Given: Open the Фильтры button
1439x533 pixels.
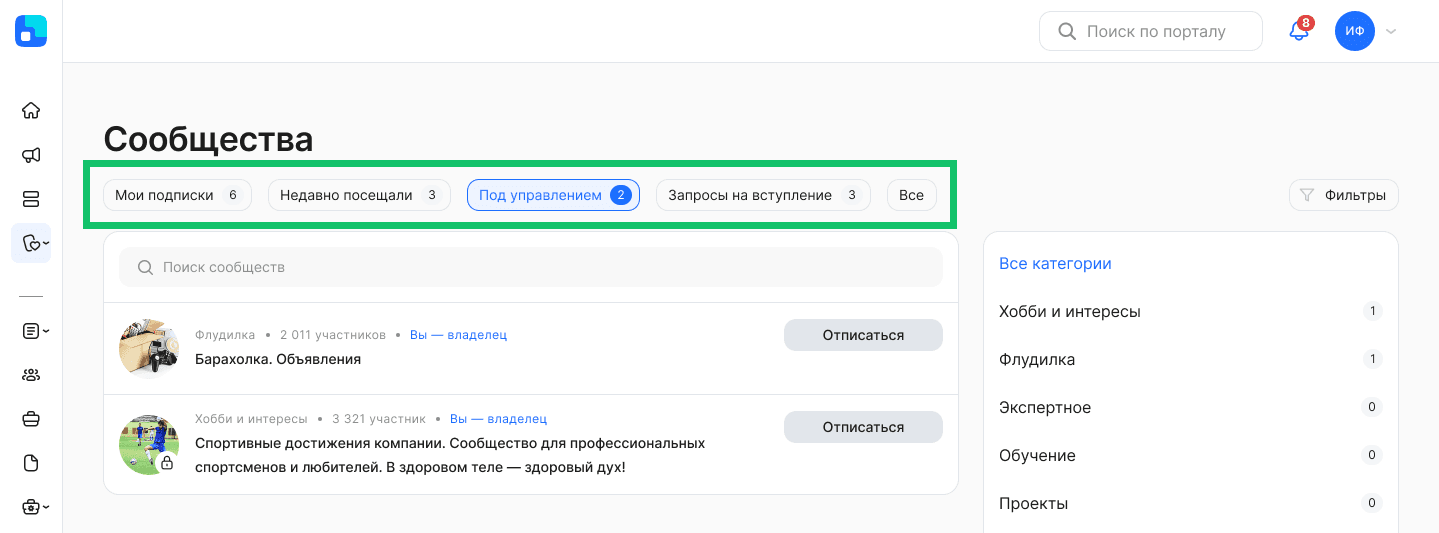Looking at the screenshot, I should tap(1344, 195).
